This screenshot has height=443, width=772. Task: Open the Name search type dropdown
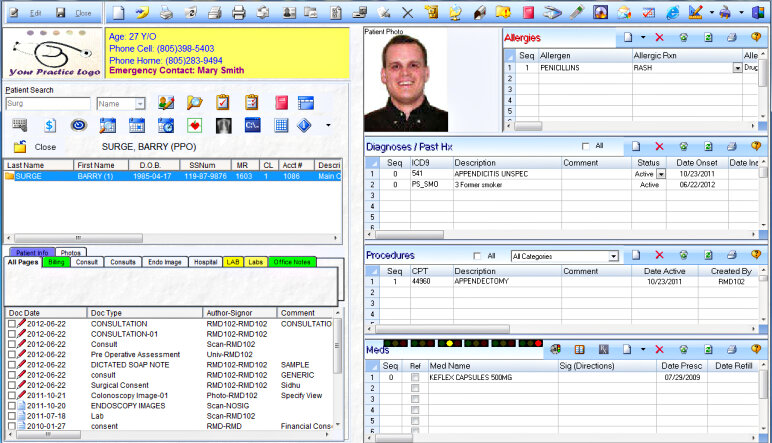click(x=140, y=104)
